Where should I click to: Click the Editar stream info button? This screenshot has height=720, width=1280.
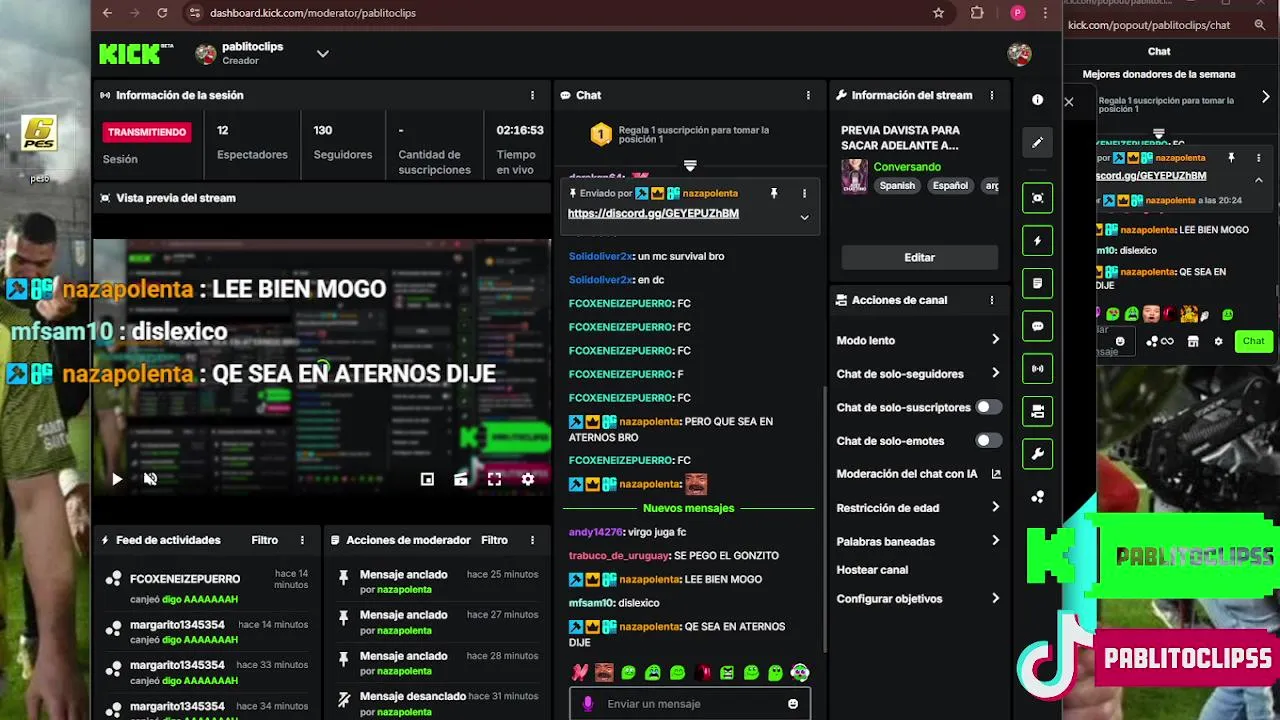[x=919, y=257]
